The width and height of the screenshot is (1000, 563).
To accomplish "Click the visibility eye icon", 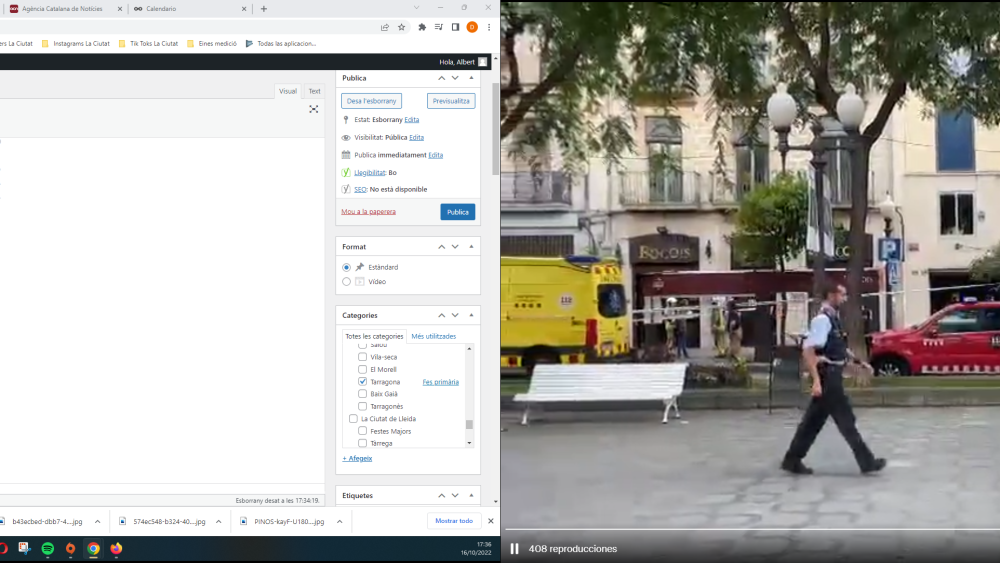I will click(346, 137).
